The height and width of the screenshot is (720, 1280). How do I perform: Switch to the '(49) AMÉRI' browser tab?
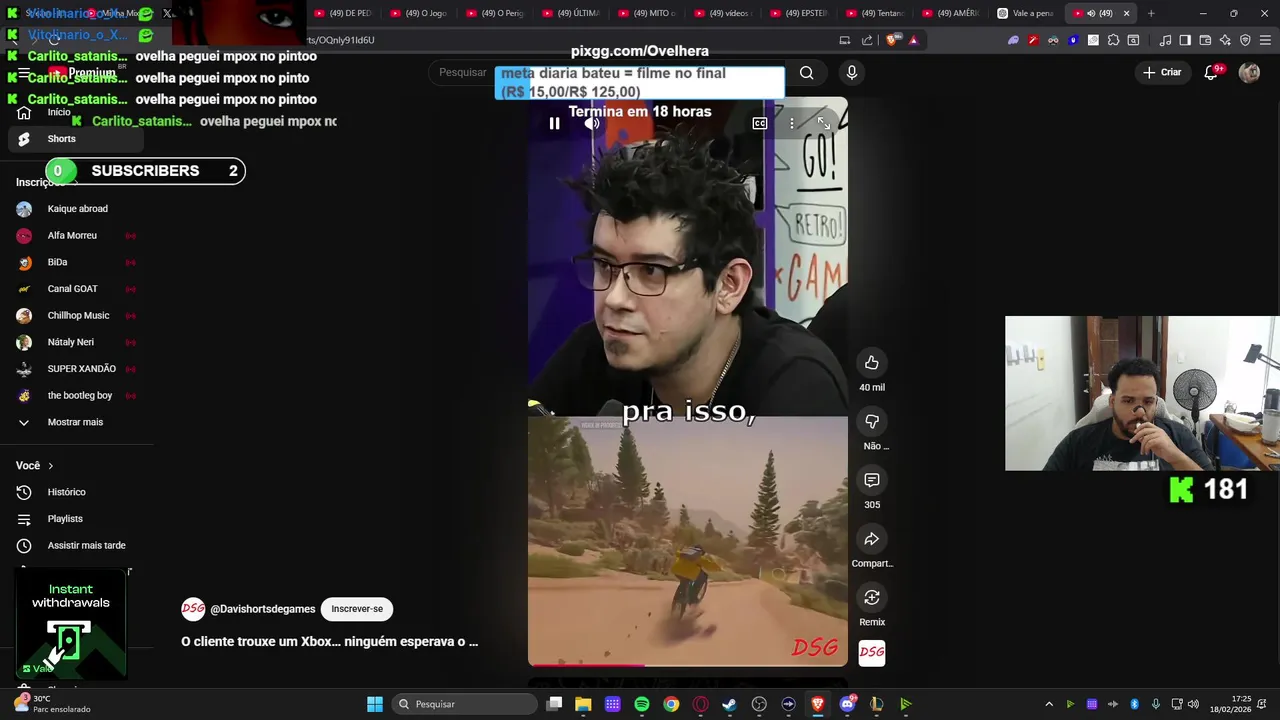(x=951, y=13)
